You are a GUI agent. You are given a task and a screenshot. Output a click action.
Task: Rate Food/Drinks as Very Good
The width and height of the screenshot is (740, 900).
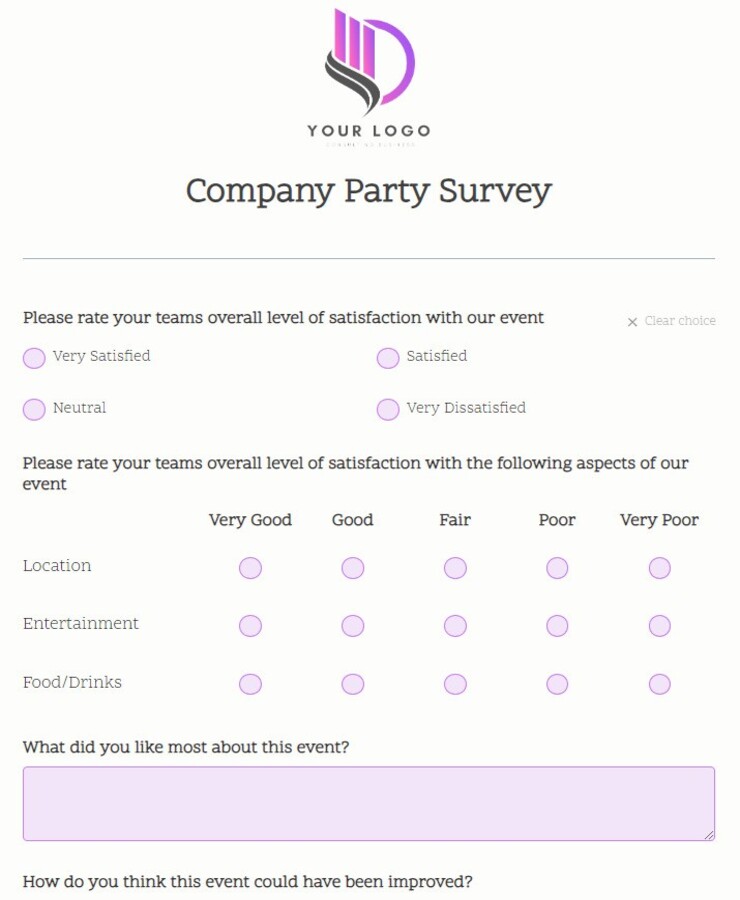click(250, 684)
